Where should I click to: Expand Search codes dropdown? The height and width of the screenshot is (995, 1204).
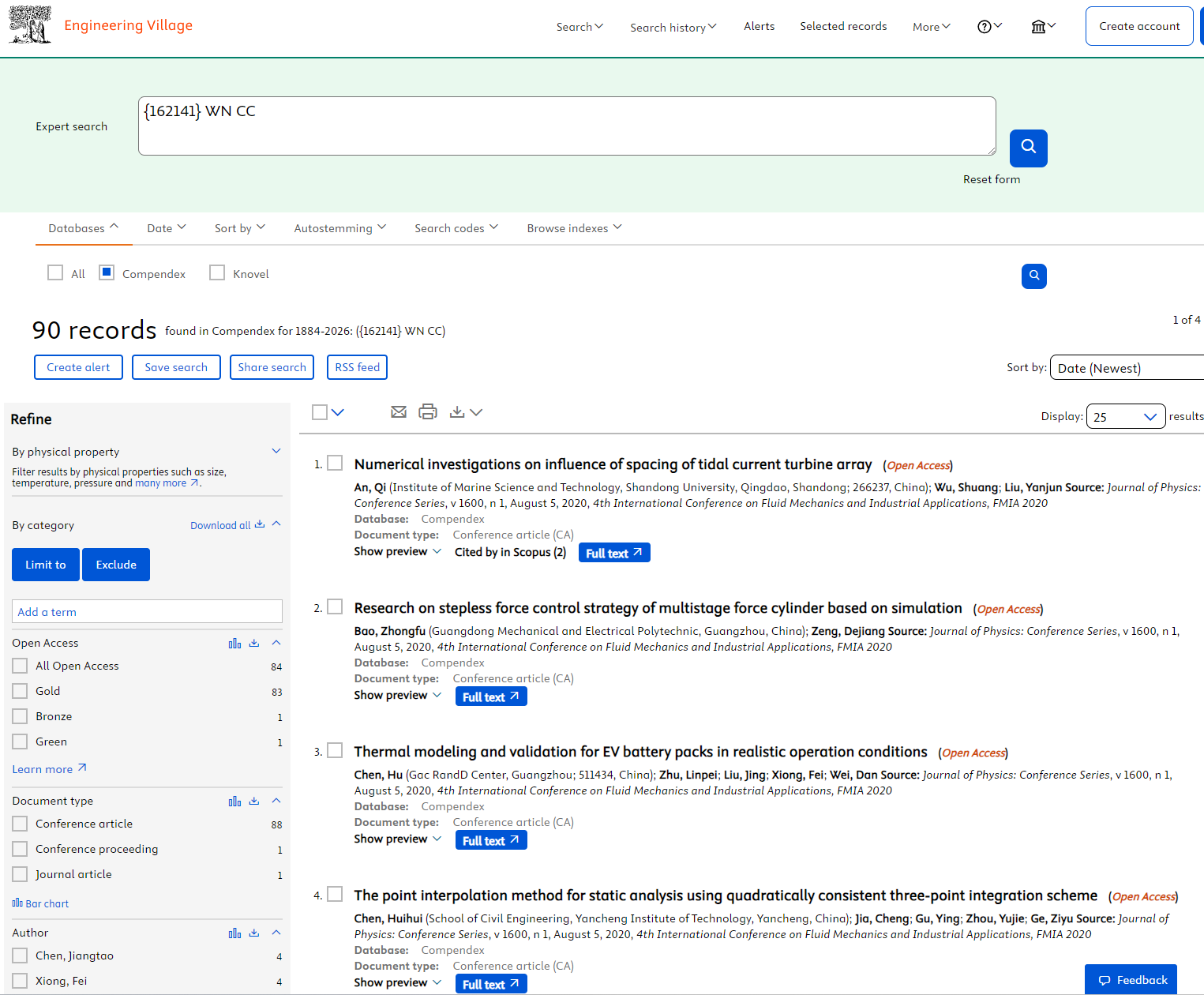(456, 228)
